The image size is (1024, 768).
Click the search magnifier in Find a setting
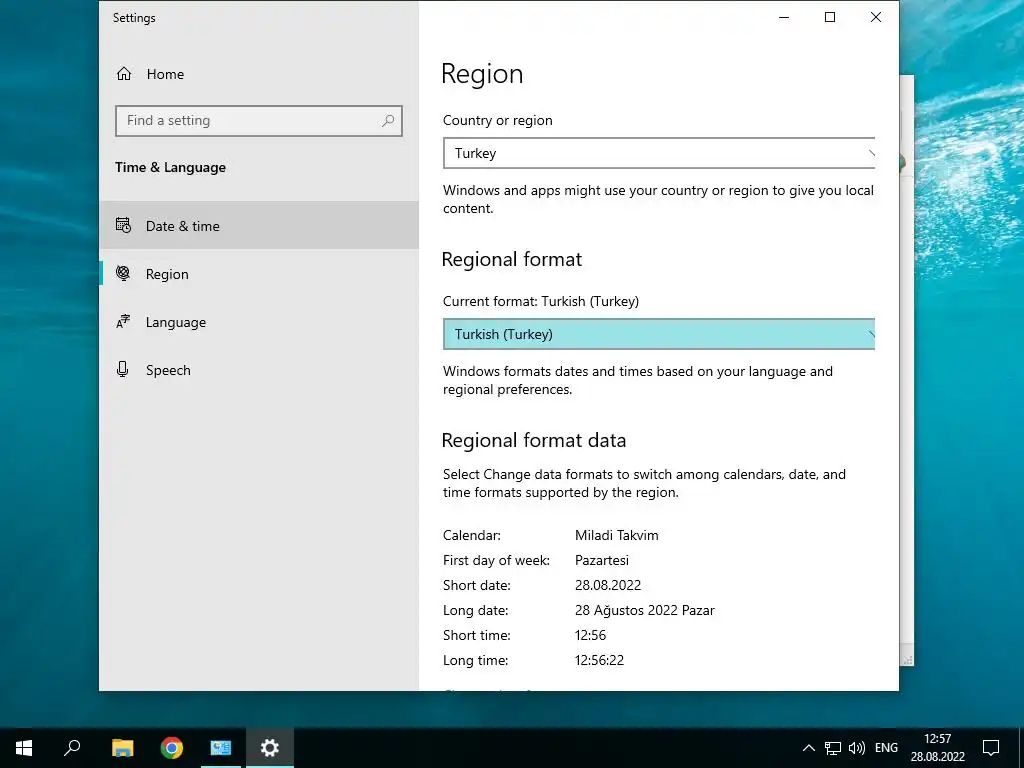[388, 121]
